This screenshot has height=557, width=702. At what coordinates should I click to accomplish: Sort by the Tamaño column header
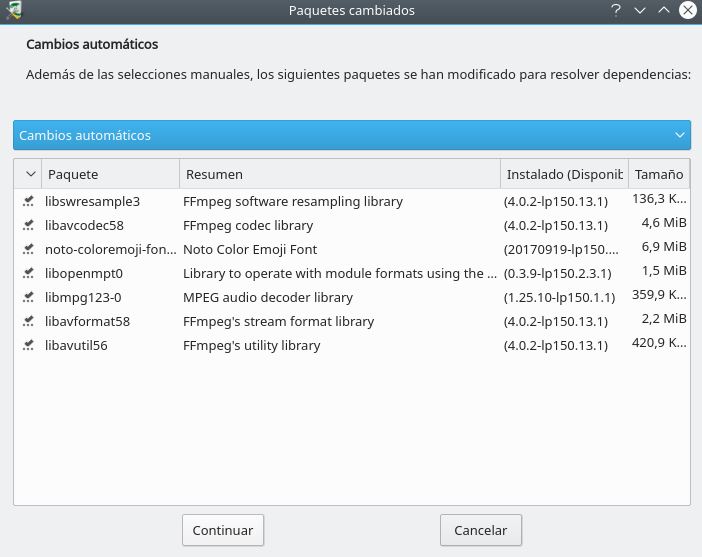tap(659, 174)
